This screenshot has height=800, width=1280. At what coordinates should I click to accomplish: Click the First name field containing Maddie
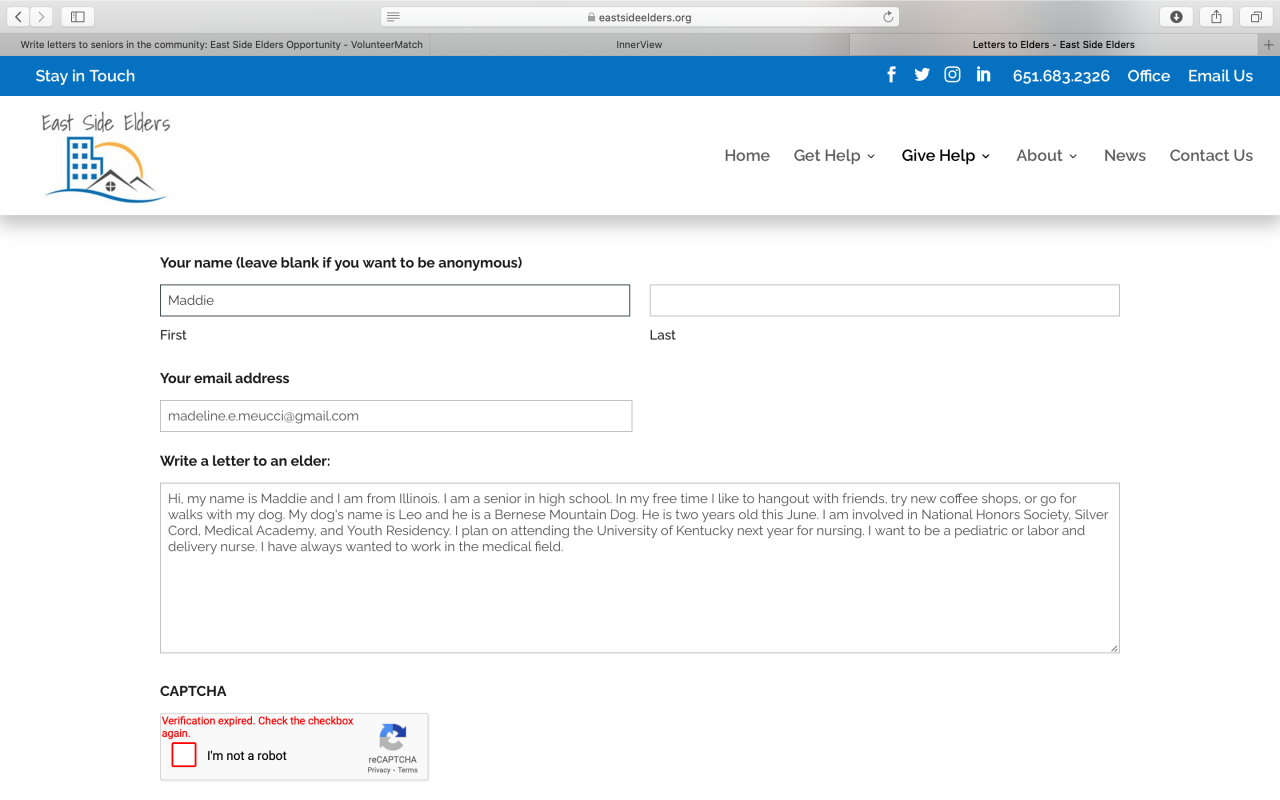[395, 300]
